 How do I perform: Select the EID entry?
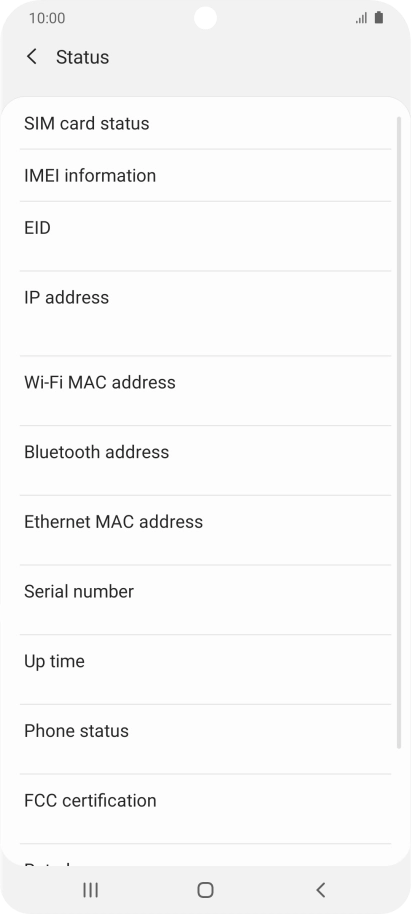[x=205, y=236]
